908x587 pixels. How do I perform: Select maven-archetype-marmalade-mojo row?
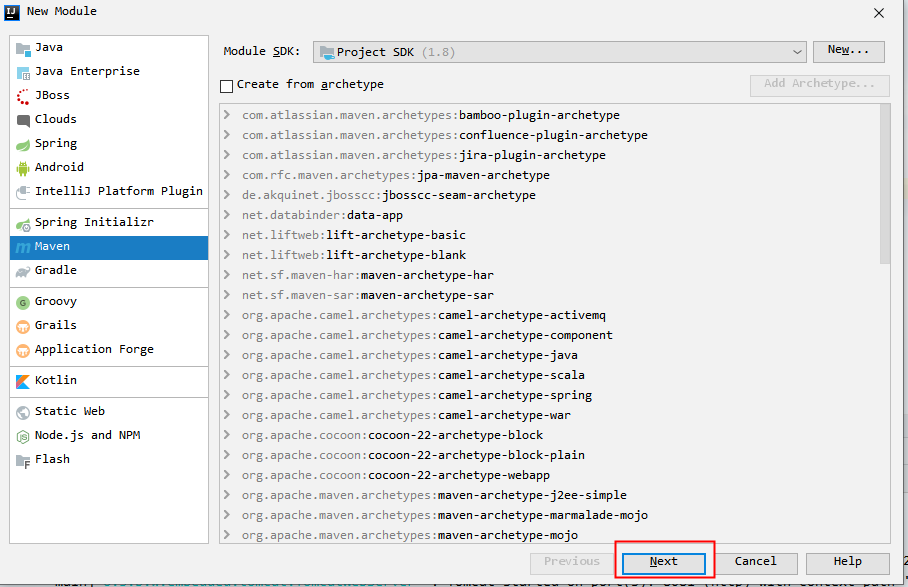(x=550, y=515)
